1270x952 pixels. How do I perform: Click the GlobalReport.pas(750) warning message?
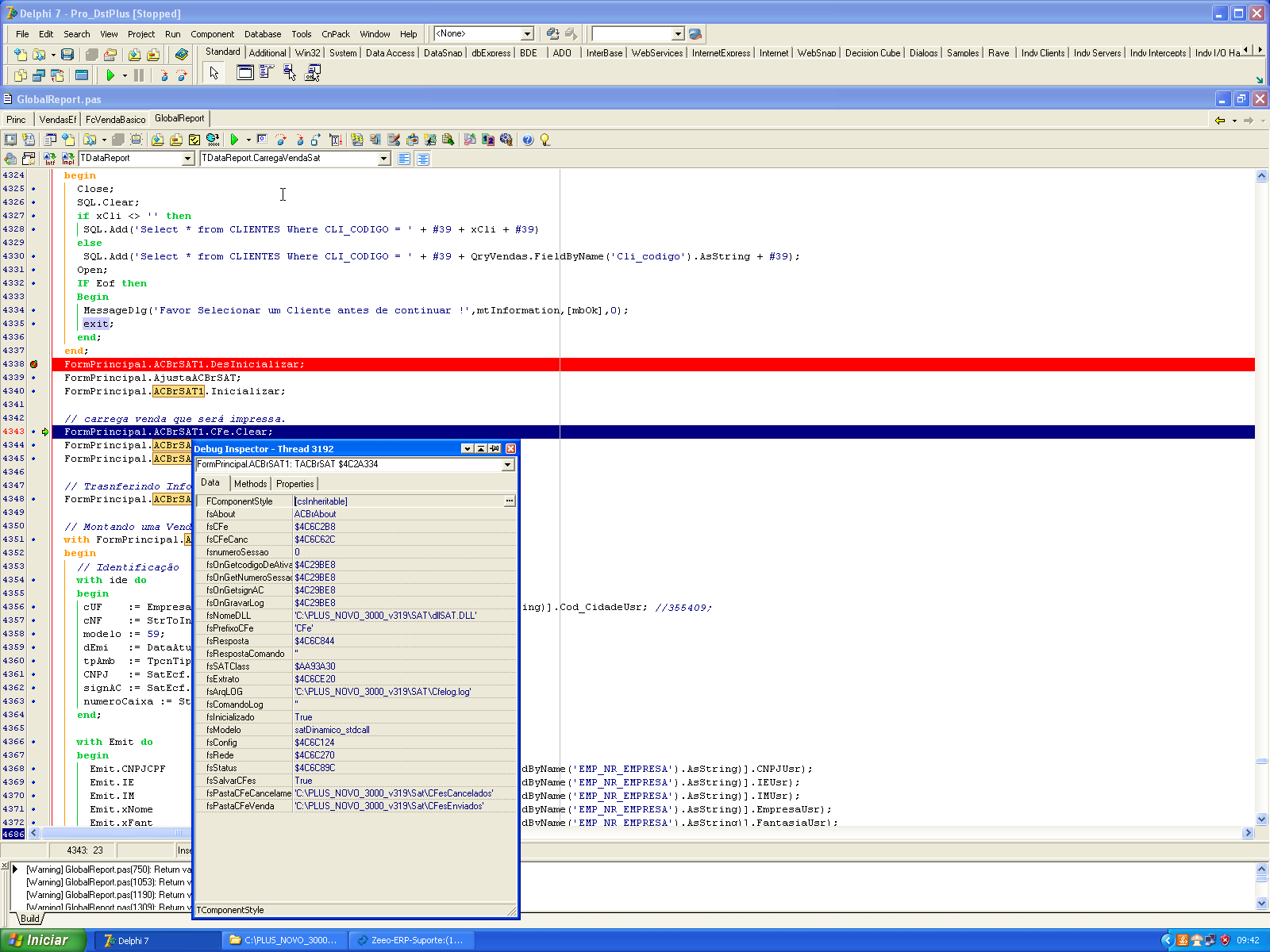click(109, 869)
